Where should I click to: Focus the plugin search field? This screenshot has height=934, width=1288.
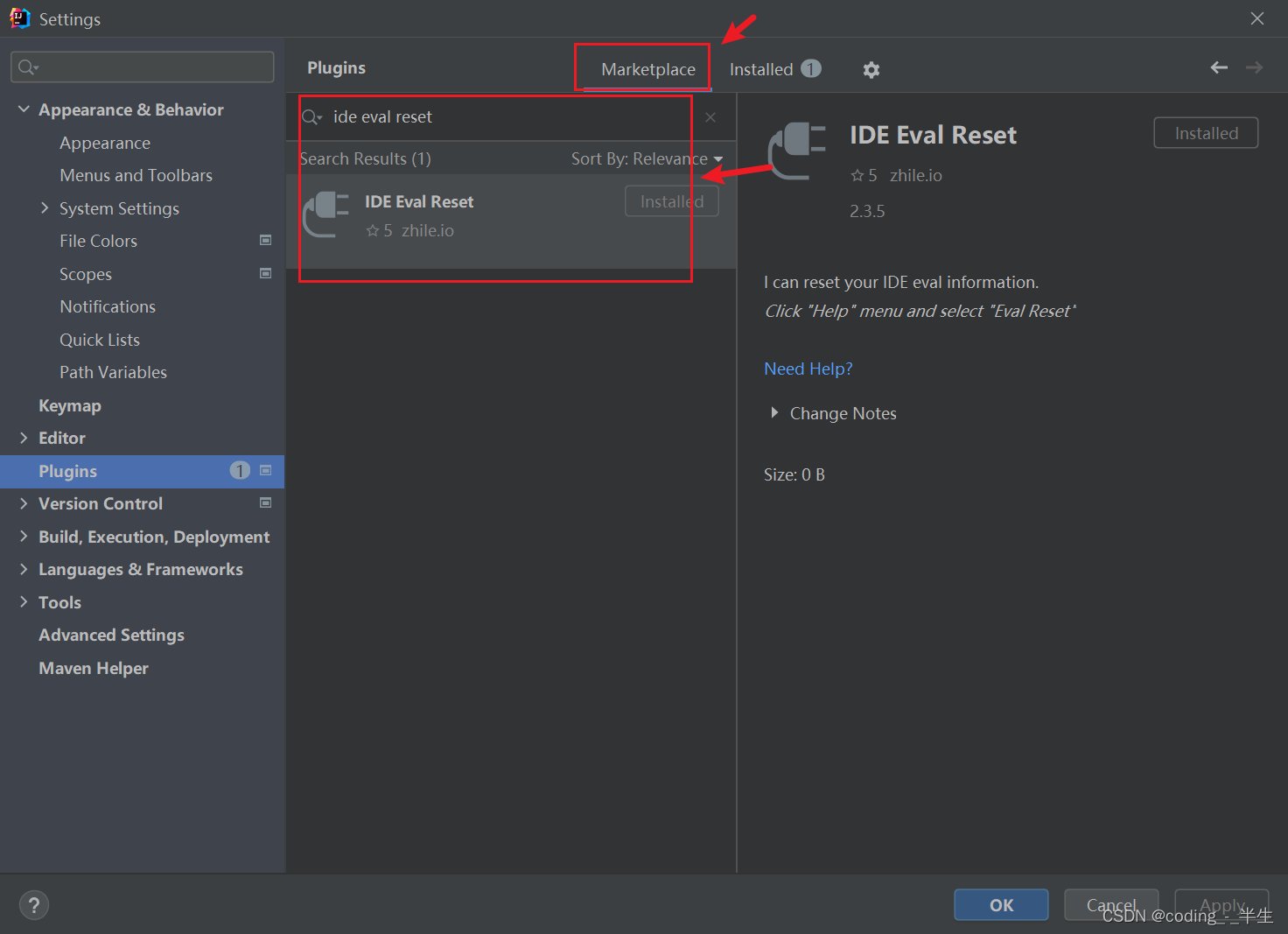(x=511, y=117)
